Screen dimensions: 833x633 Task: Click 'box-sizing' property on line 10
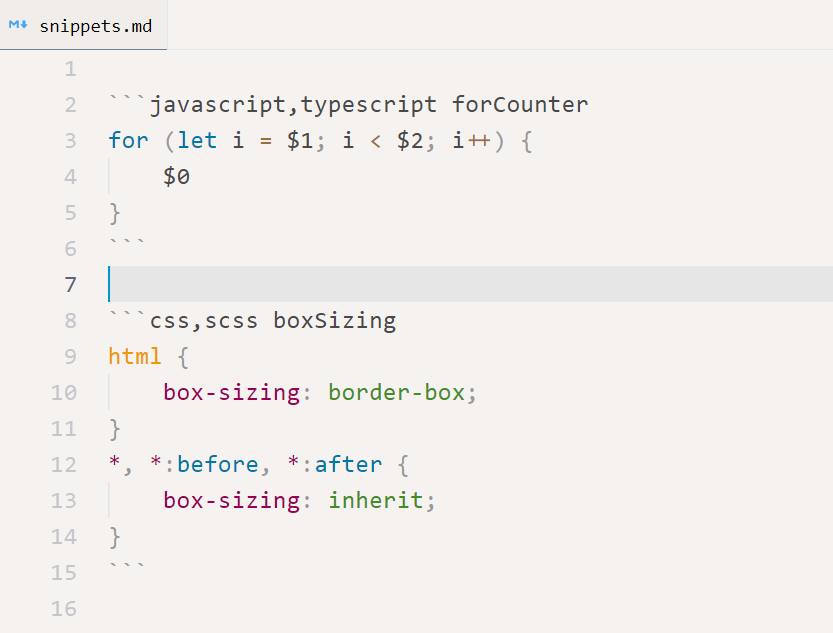232,393
